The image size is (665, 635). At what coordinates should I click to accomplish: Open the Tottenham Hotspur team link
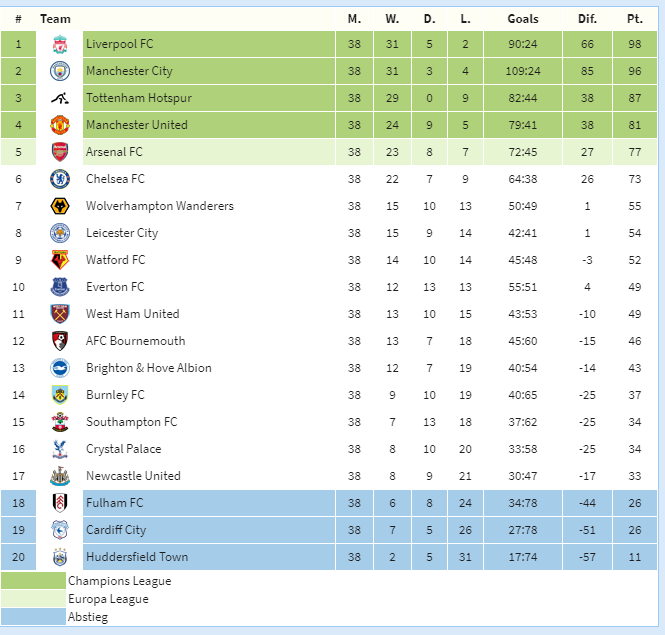[x=139, y=98]
